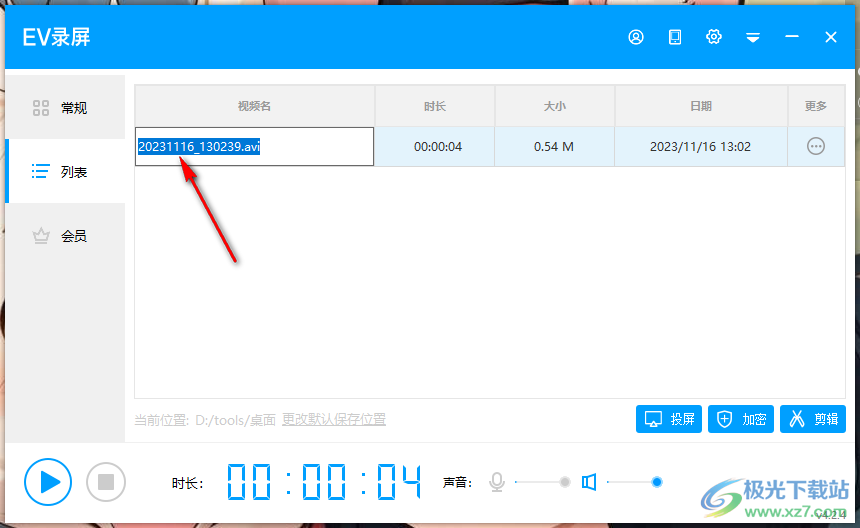
Task: Open the settings gear icon
Action: (714, 37)
